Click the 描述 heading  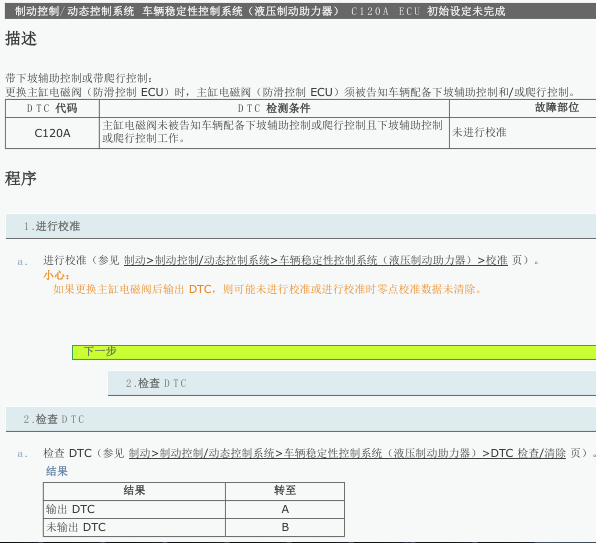pos(21,39)
